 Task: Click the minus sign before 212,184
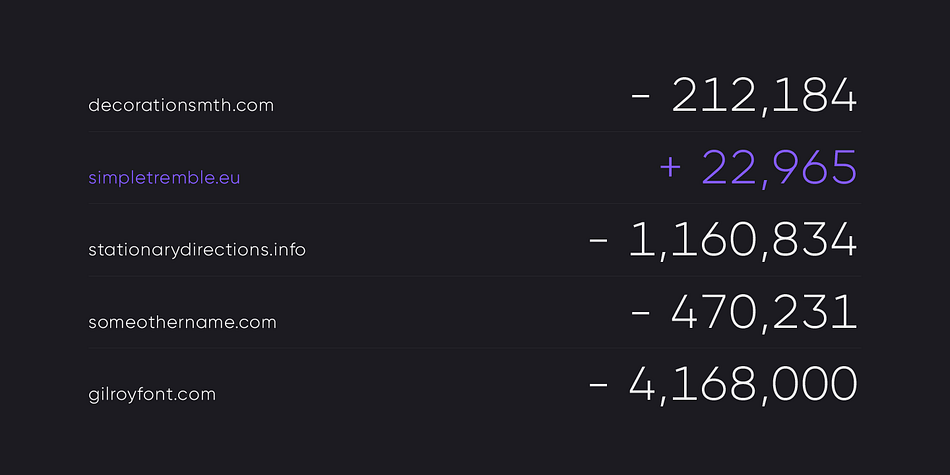tap(640, 96)
